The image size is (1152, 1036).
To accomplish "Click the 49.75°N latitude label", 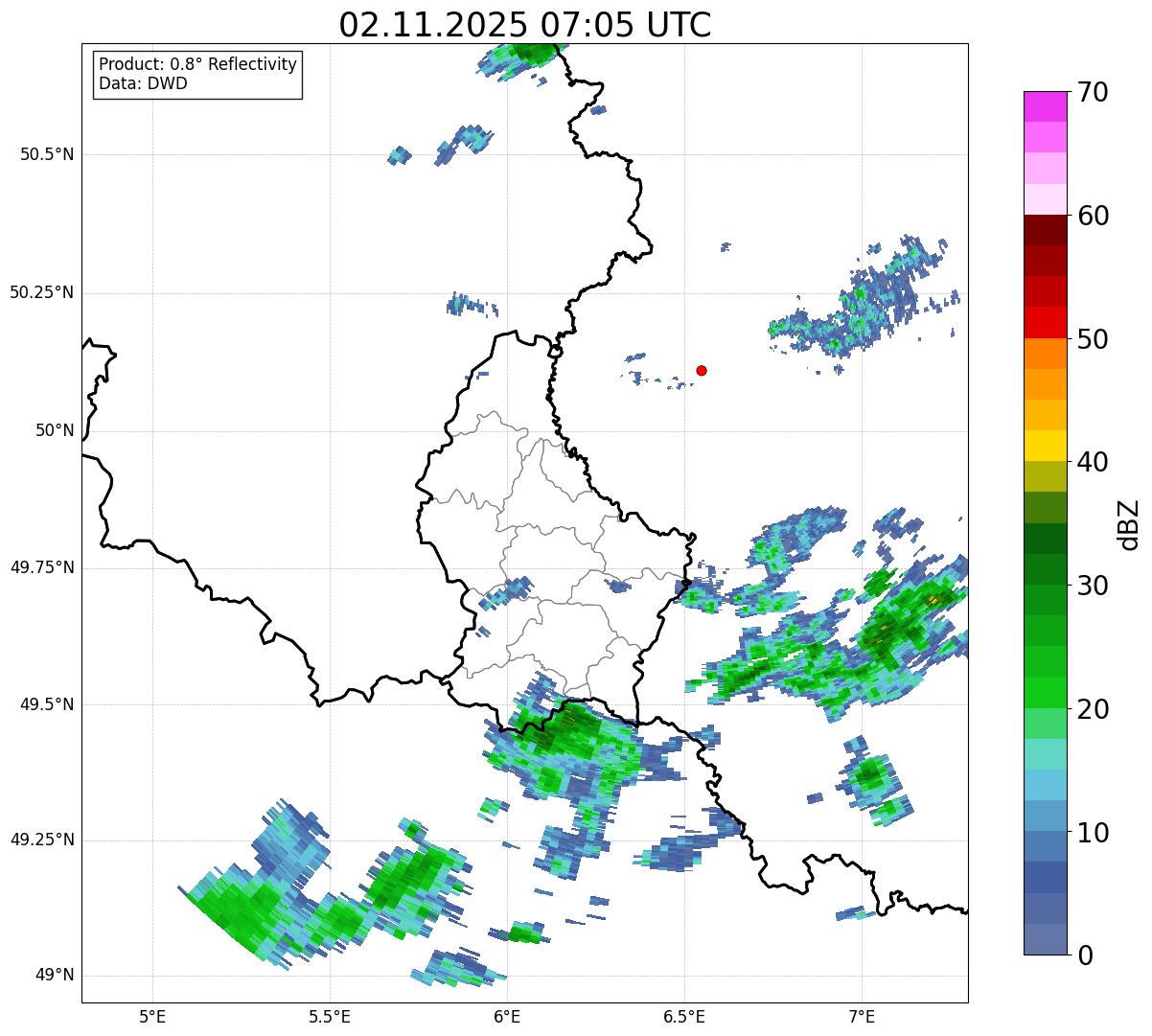I will click(42, 567).
